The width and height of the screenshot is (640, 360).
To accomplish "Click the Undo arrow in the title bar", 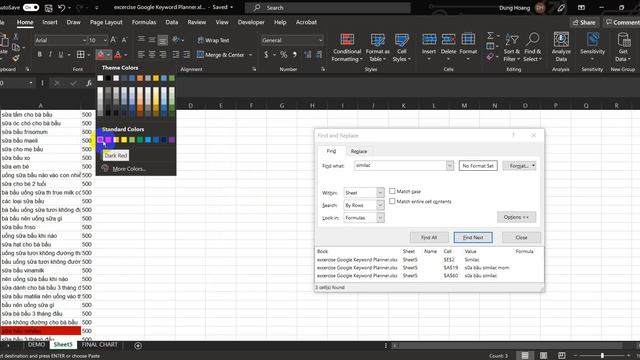I will (61, 7).
